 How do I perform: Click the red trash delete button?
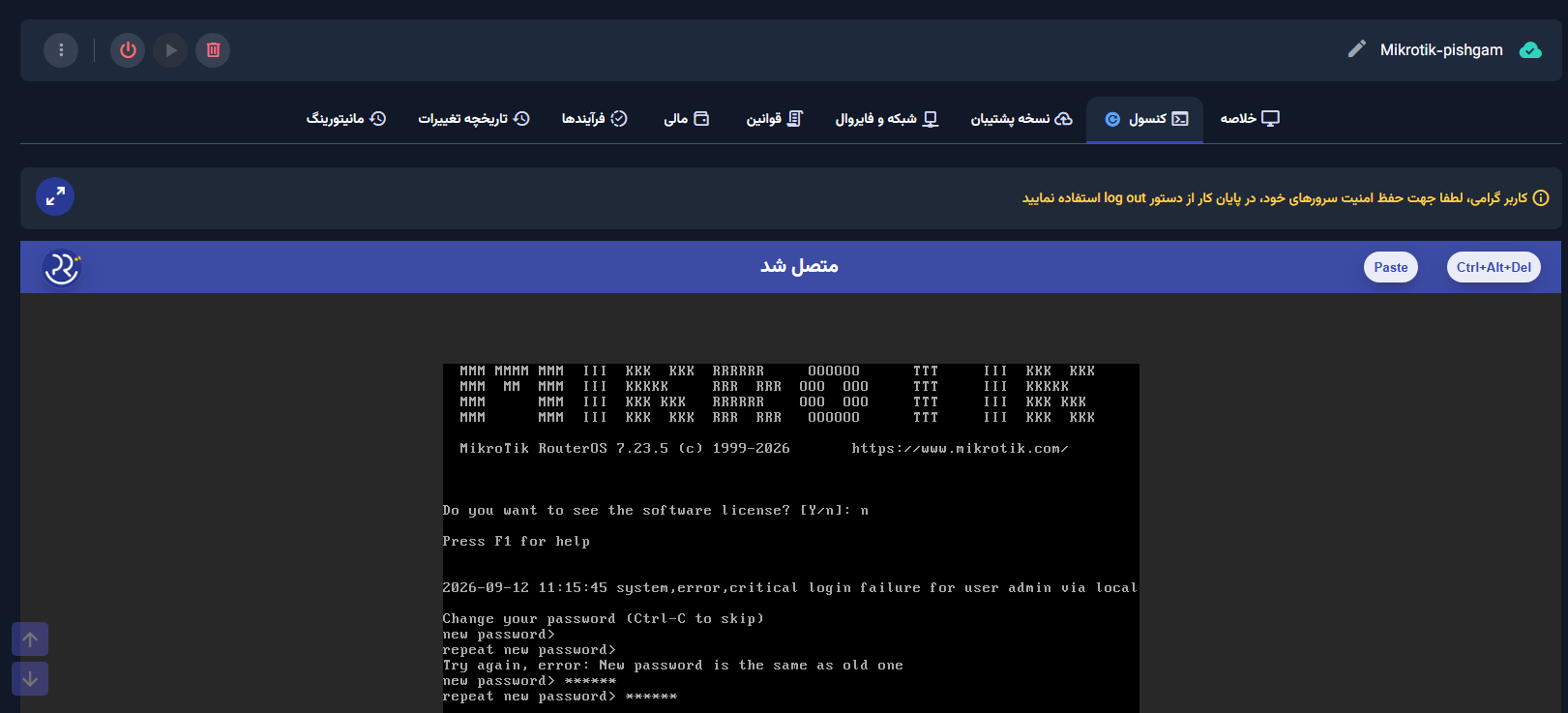click(x=213, y=50)
